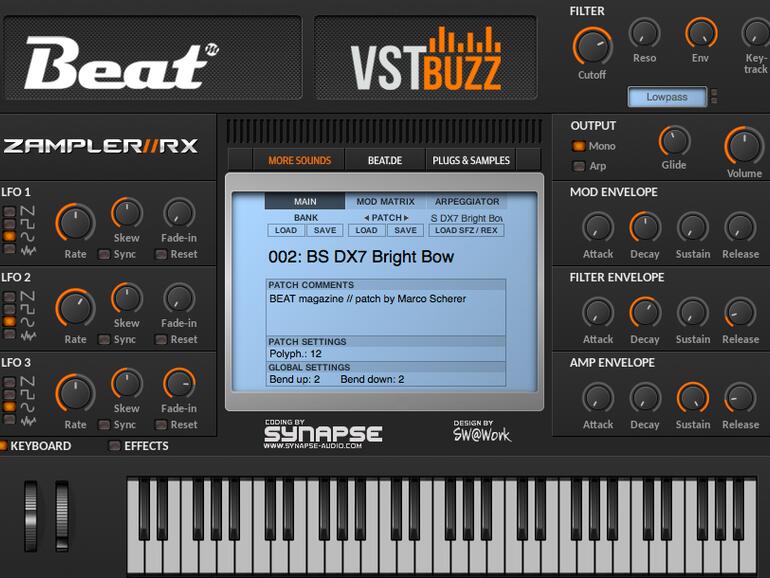
Task: Click the LFO 1 Rate knob
Action: point(75,222)
